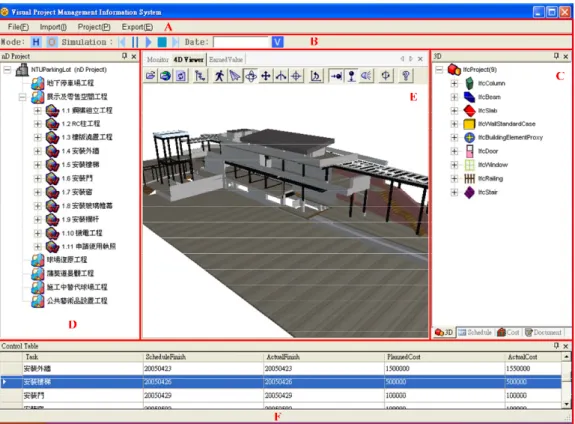
Task: Click the Control Table scroll down arrow
Action: pos(567,404)
